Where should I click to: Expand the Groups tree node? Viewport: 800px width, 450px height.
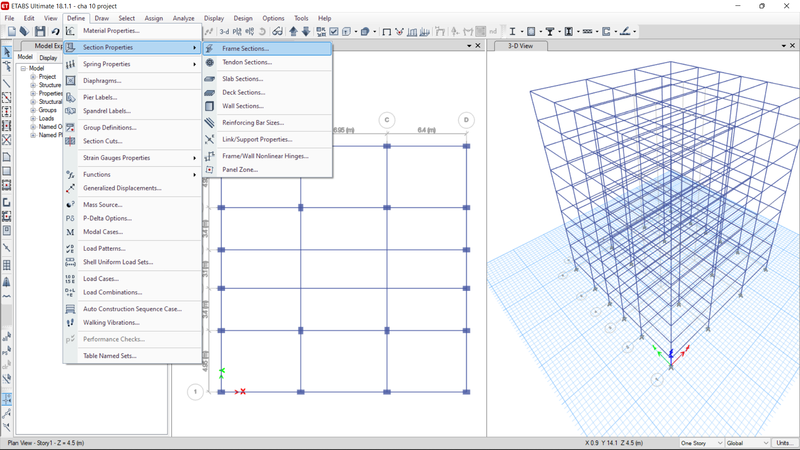33,110
